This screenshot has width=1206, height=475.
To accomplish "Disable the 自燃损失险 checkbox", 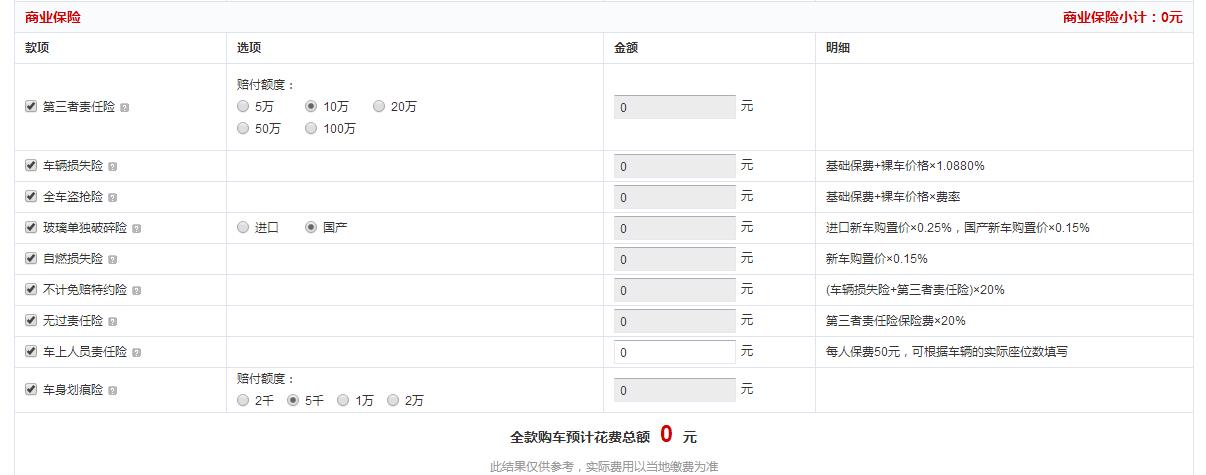I will click(31, 259).
